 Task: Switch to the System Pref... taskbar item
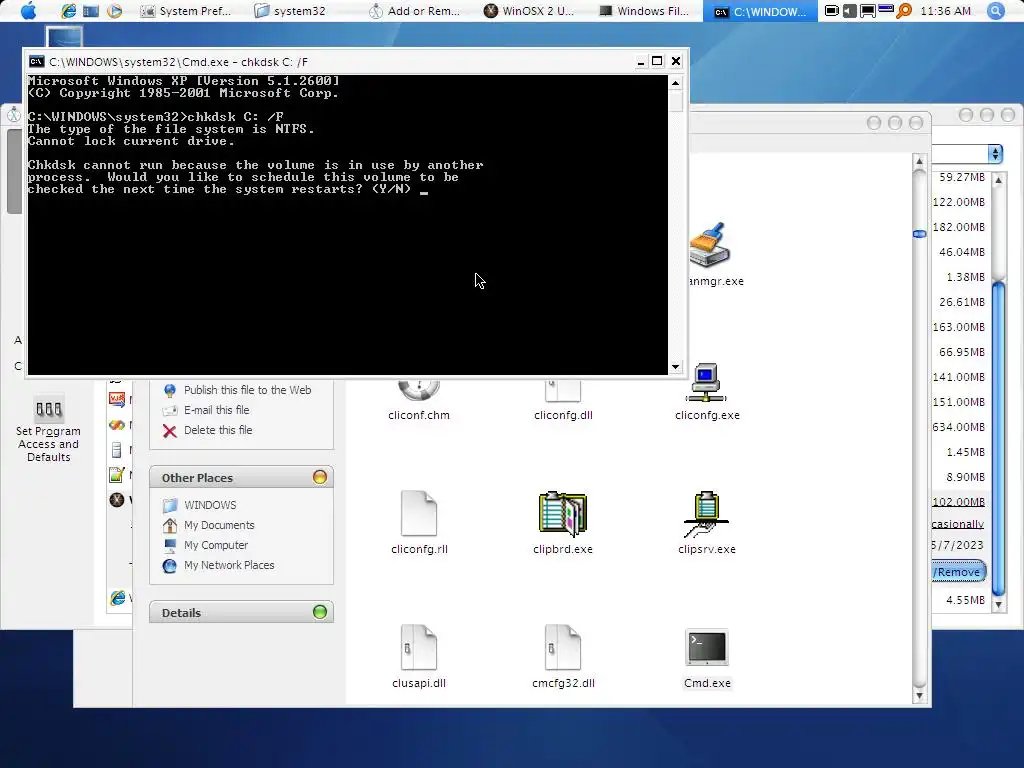coord(186,10)
